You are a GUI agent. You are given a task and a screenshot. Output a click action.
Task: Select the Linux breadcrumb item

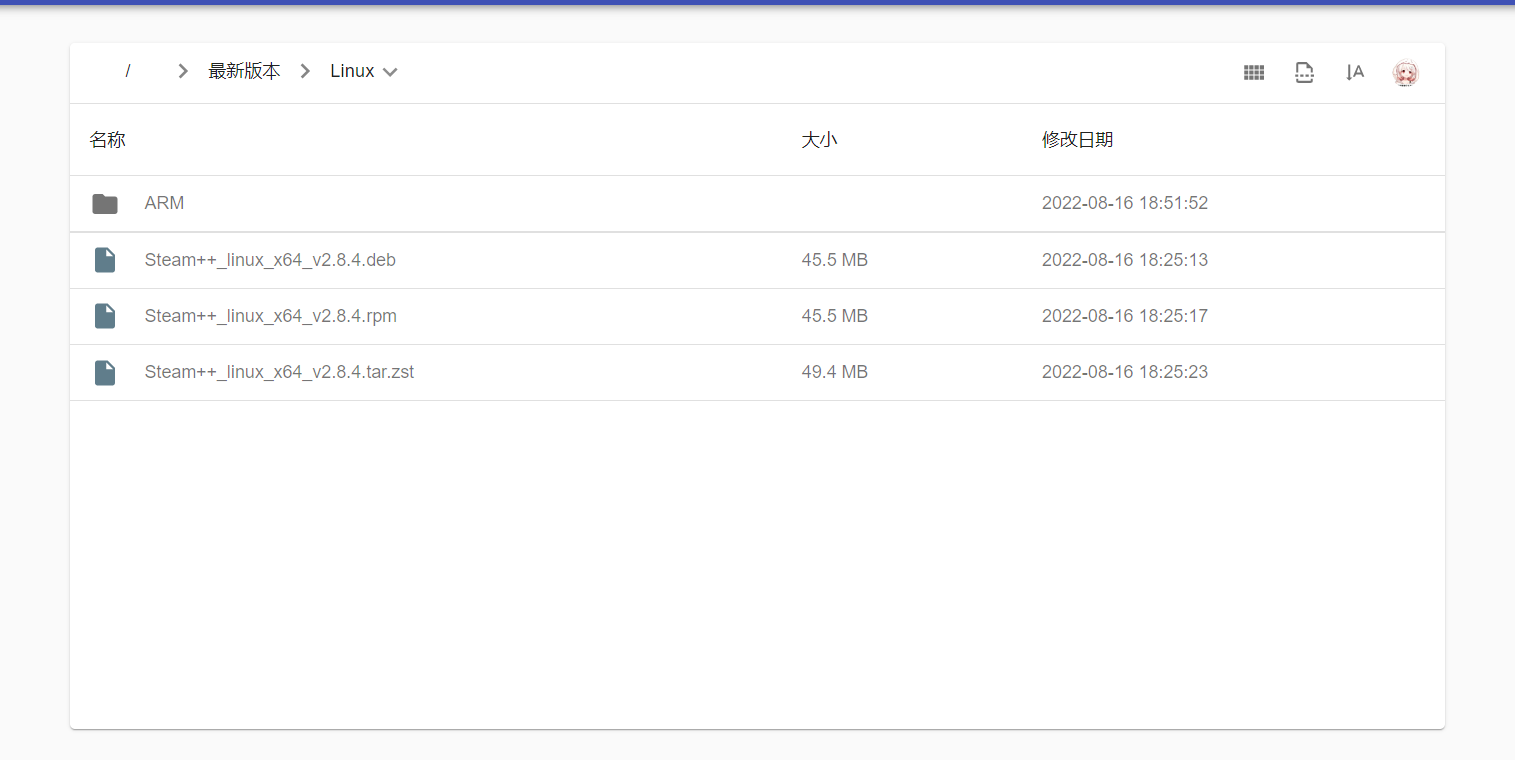352,71
